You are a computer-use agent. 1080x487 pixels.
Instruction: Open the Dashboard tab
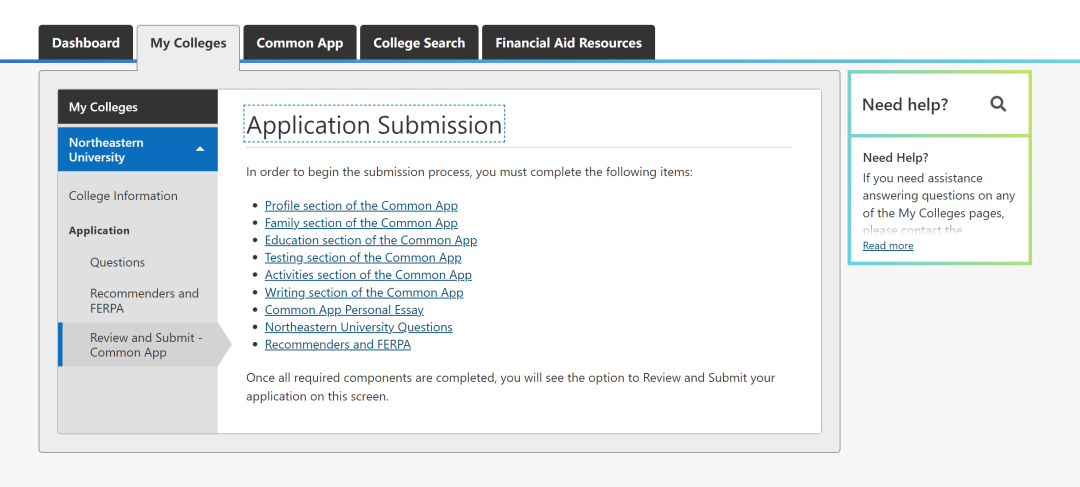point(86,43)
